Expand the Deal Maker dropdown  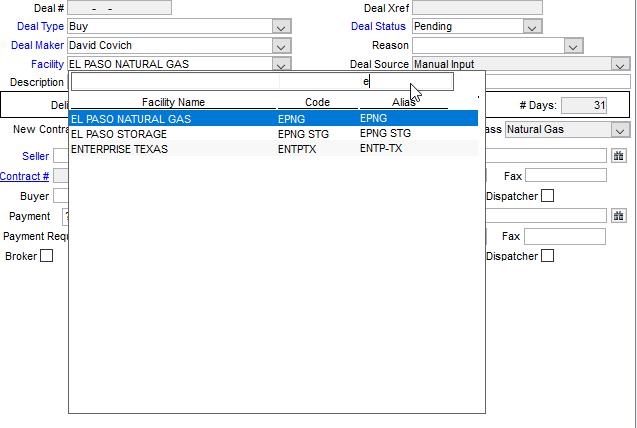click(x=281, y=46)
